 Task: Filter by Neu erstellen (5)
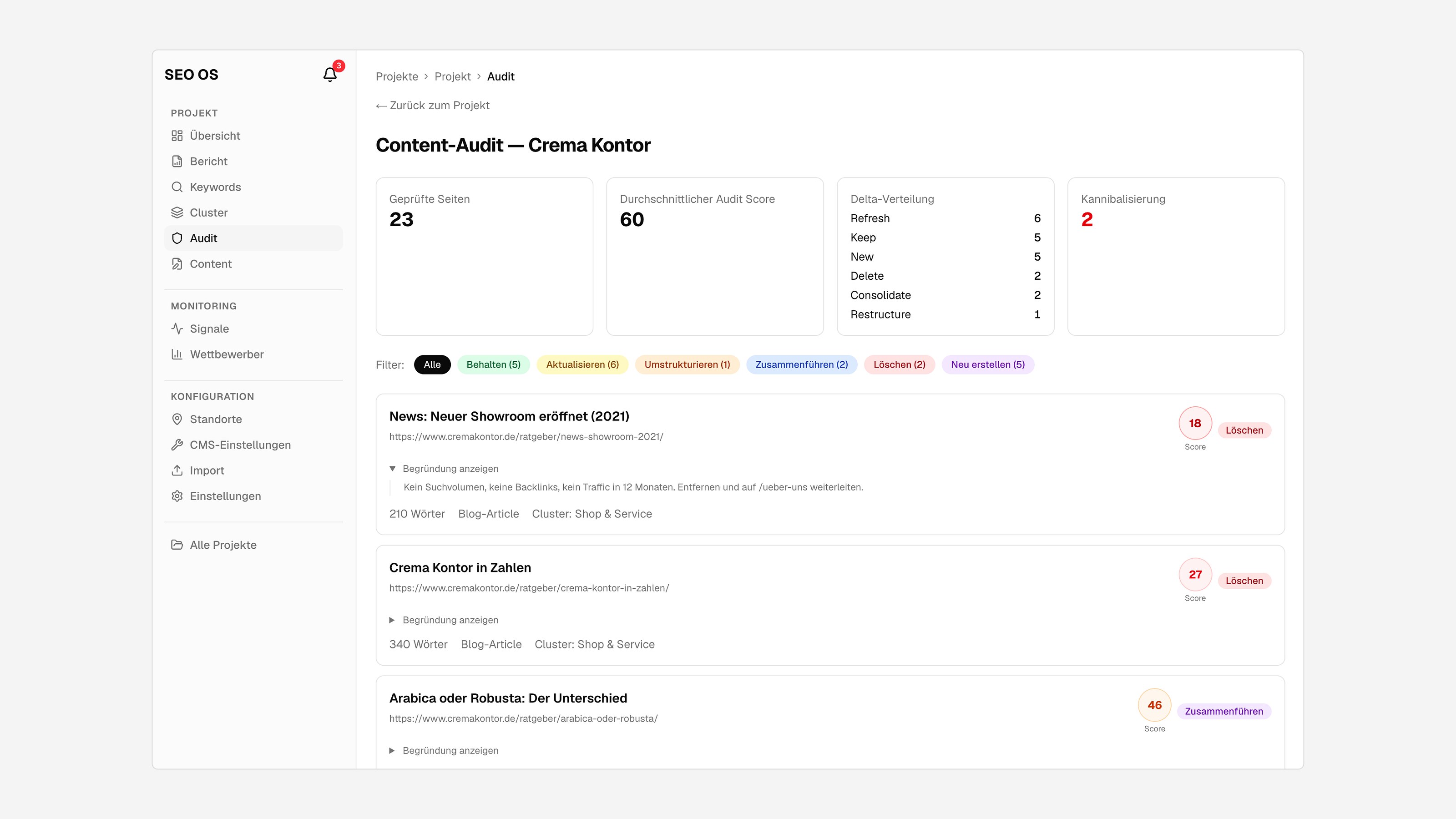click(x=987, y=364)
